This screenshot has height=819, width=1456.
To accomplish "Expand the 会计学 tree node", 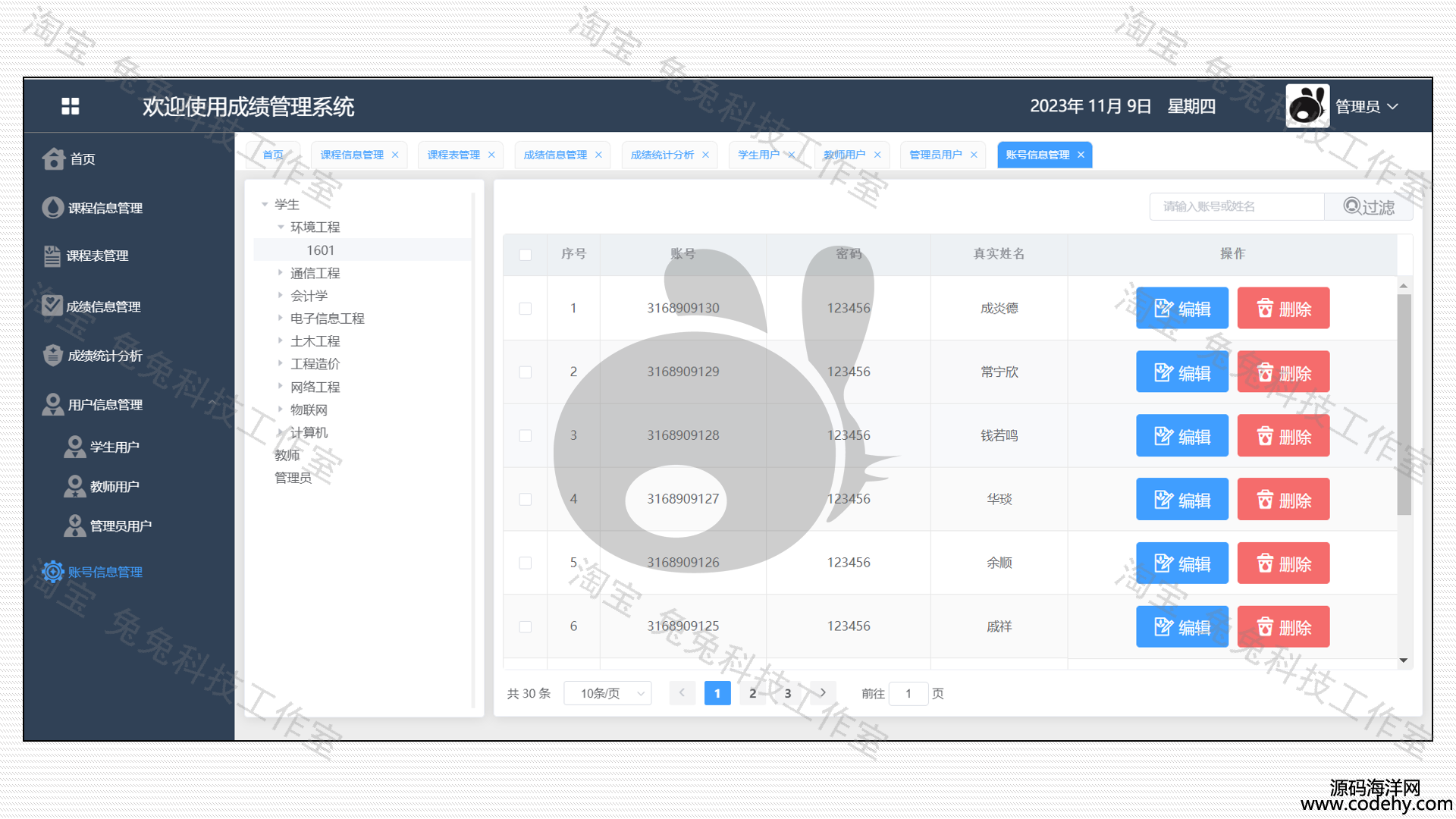I will [281, 296].
